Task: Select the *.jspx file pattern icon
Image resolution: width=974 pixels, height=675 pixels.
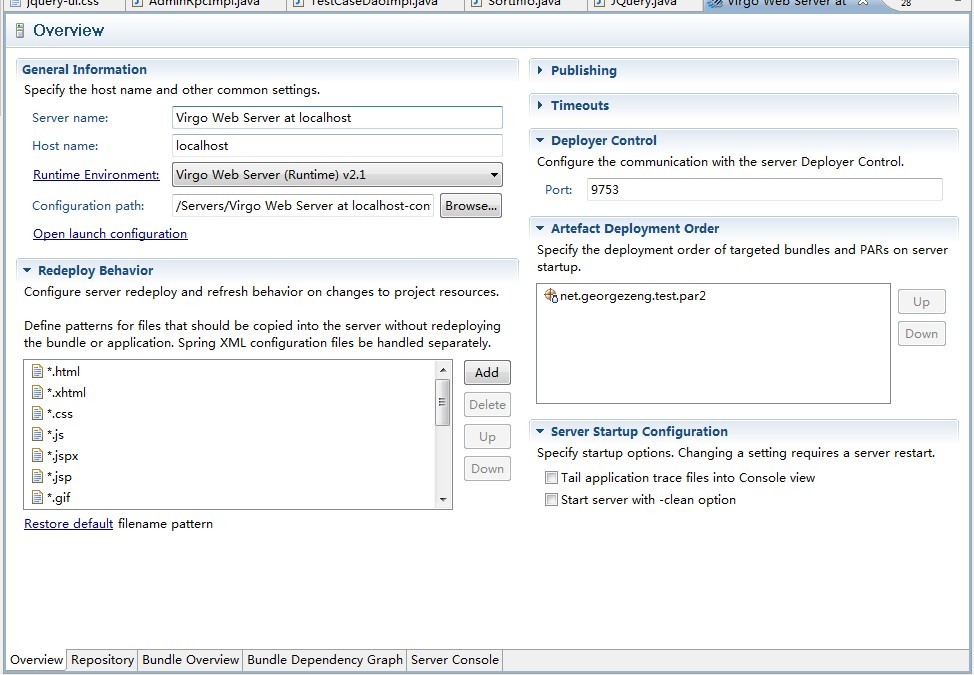Action: [37, 456]
